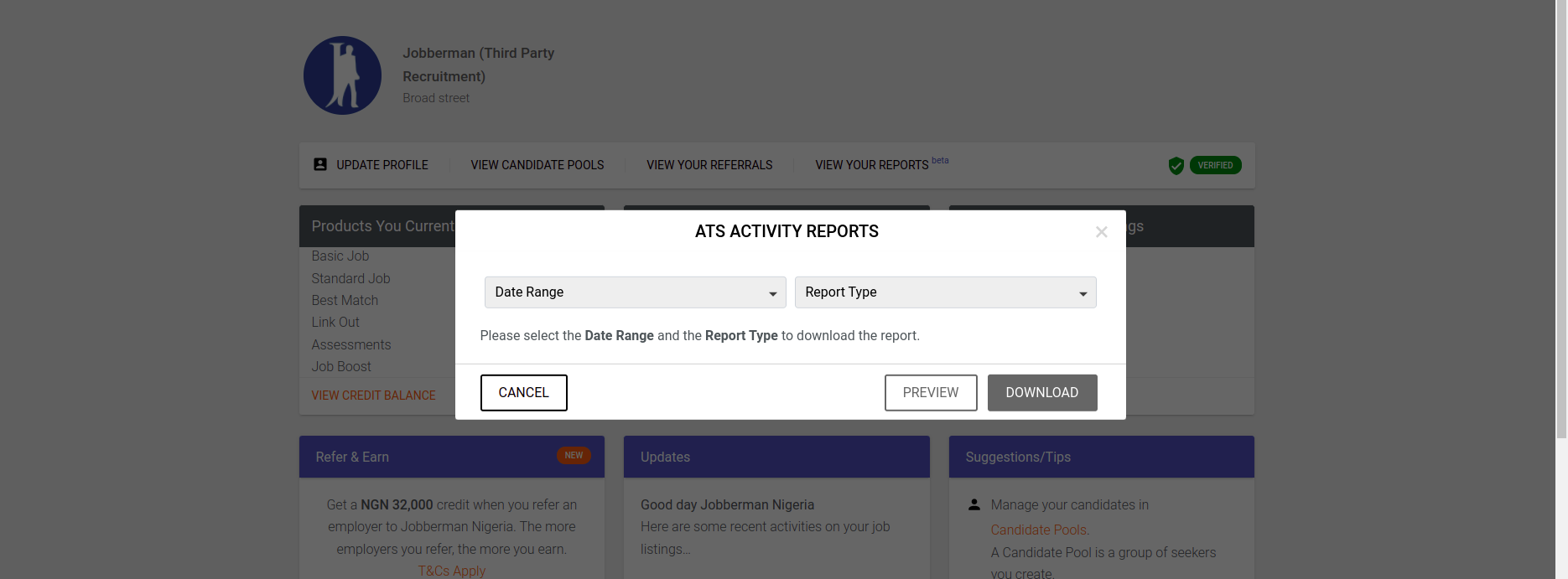Click the Refer & Earn header
The image size is (1568, 579).
451,457
